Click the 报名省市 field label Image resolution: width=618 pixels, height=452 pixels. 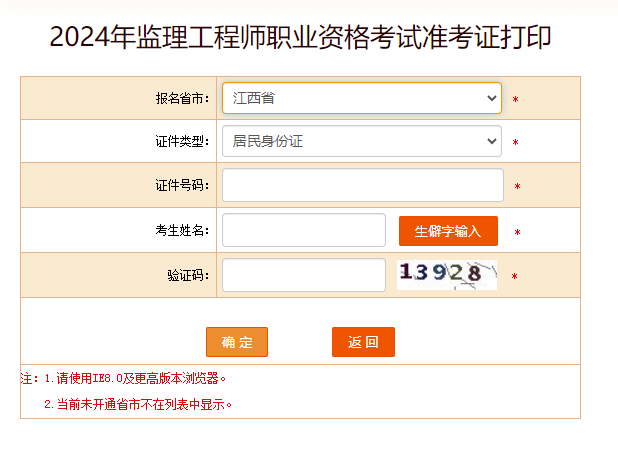point(182,99)
